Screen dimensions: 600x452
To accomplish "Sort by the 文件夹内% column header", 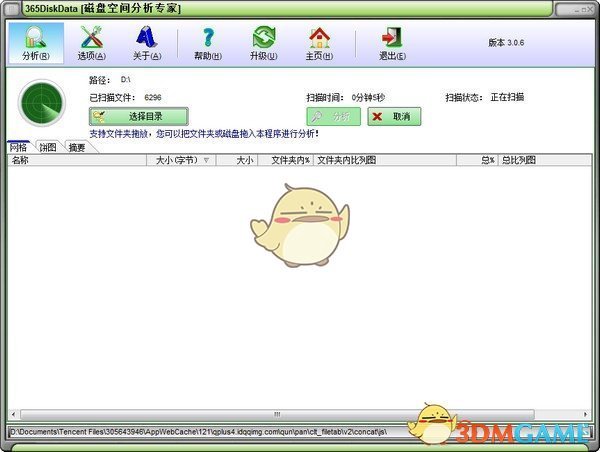I will (288, 160).
